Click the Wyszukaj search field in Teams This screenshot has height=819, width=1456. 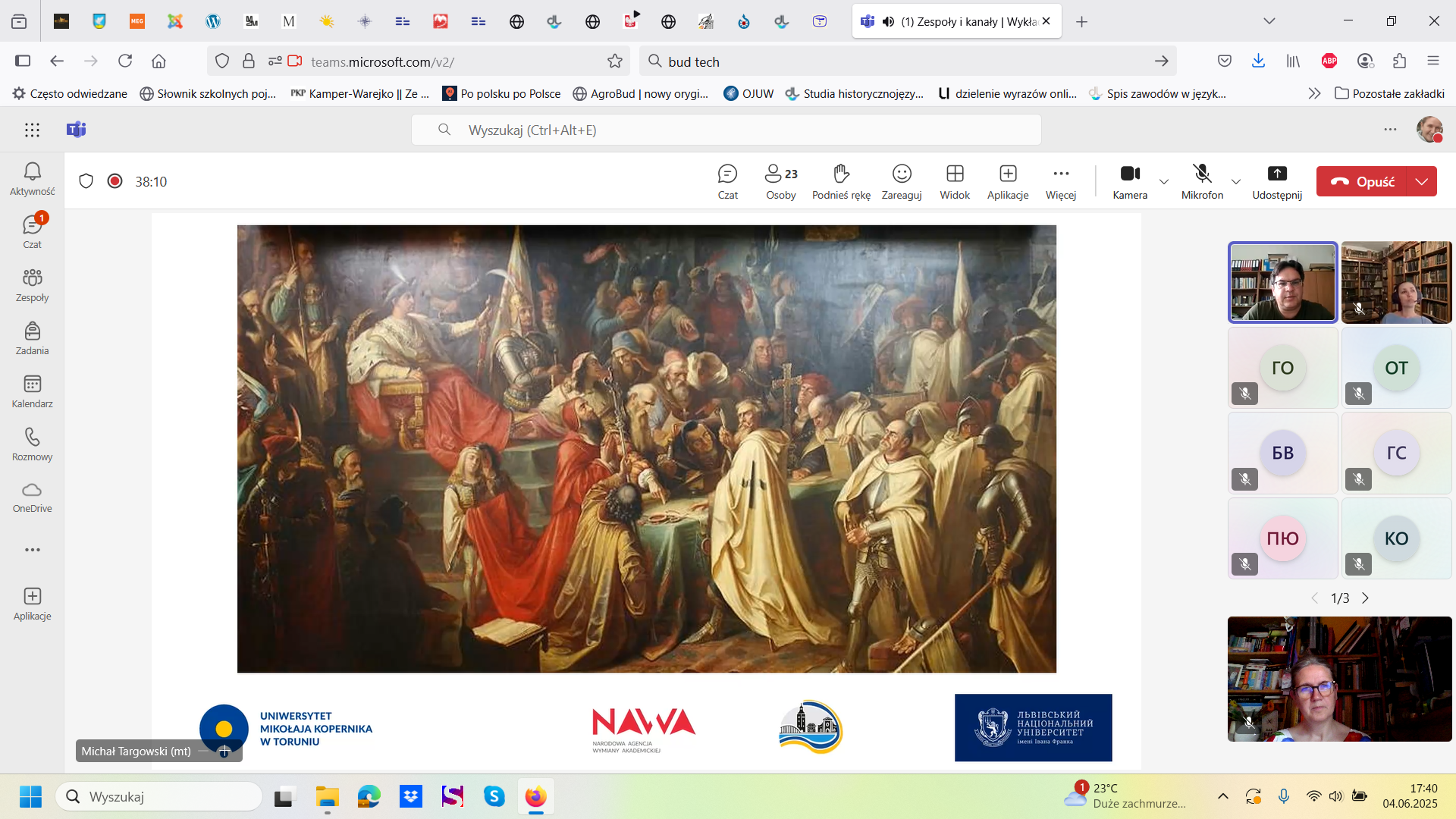tap(726, 130)
